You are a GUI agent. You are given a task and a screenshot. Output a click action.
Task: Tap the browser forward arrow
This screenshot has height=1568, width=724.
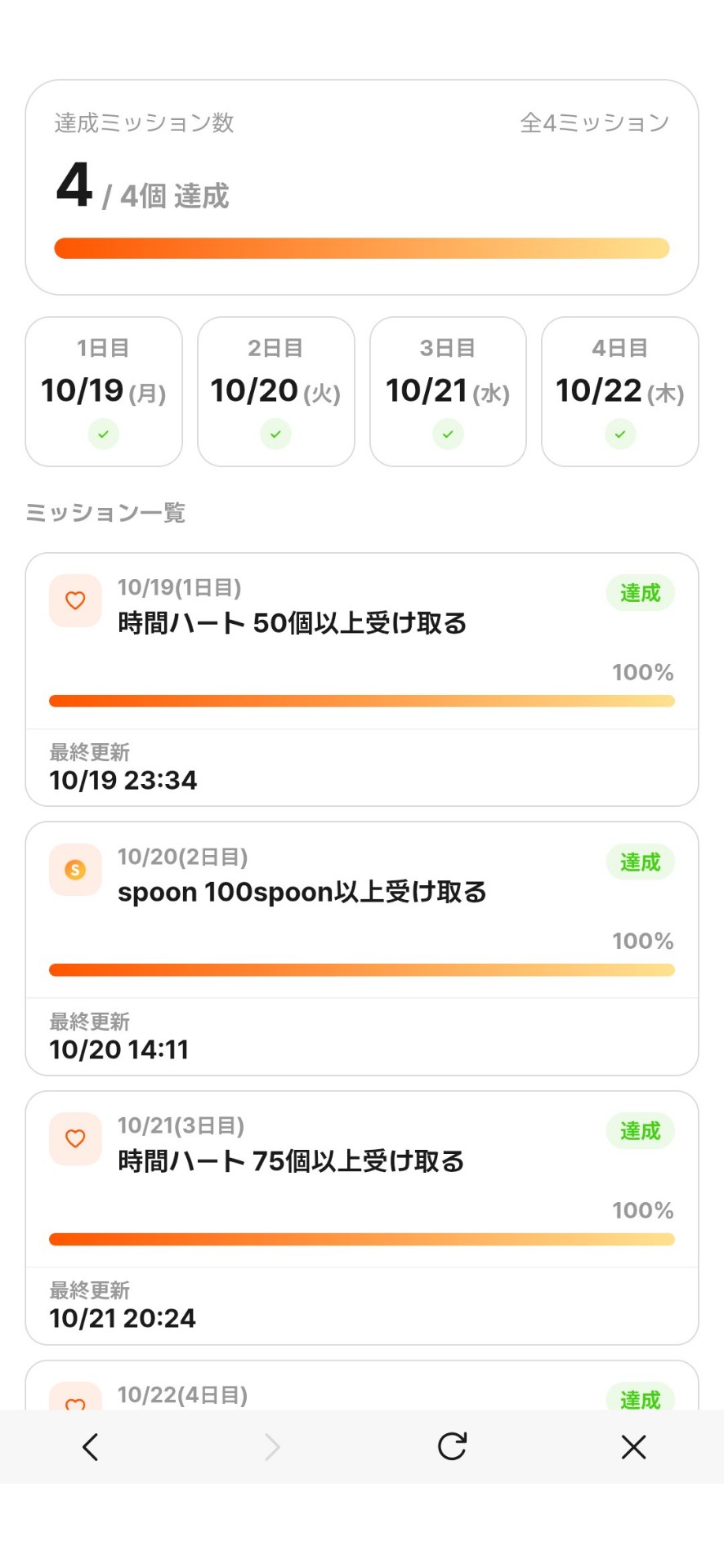272,1447
